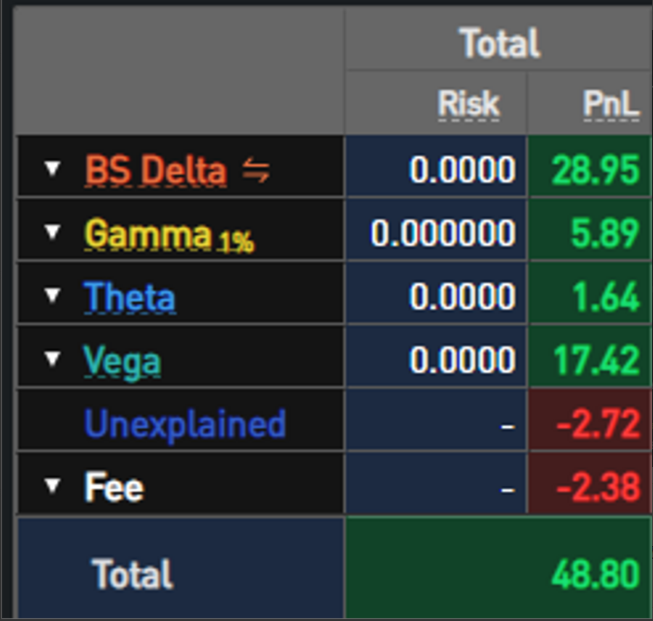Click the Gamma risk value 0.000000
The height and width of the screenshot is (621, 653).
coord(443,234)
